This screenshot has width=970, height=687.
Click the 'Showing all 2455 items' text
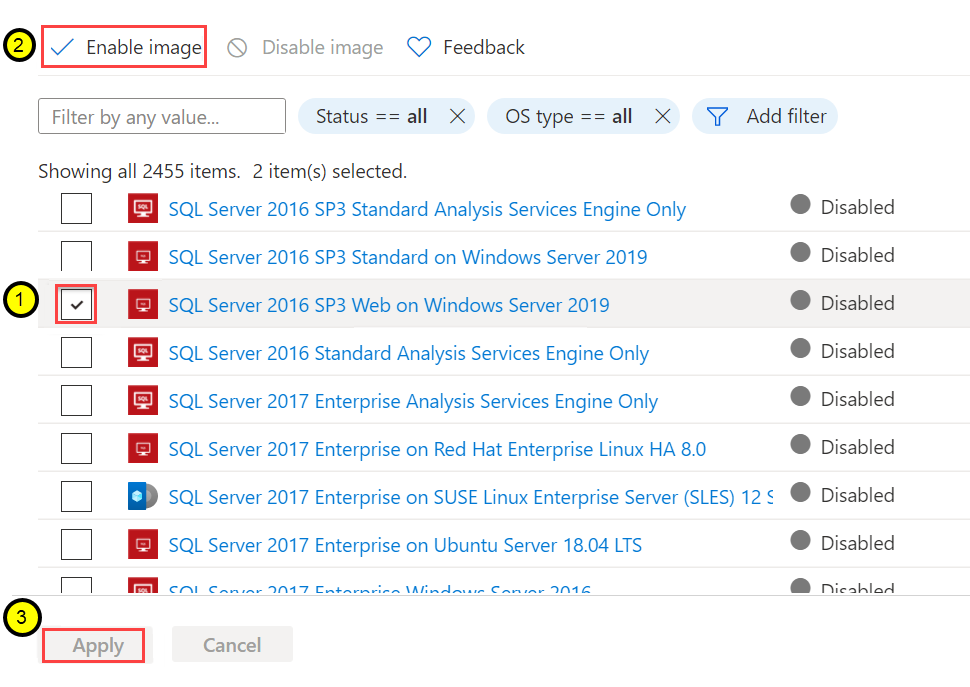point(139,171)
